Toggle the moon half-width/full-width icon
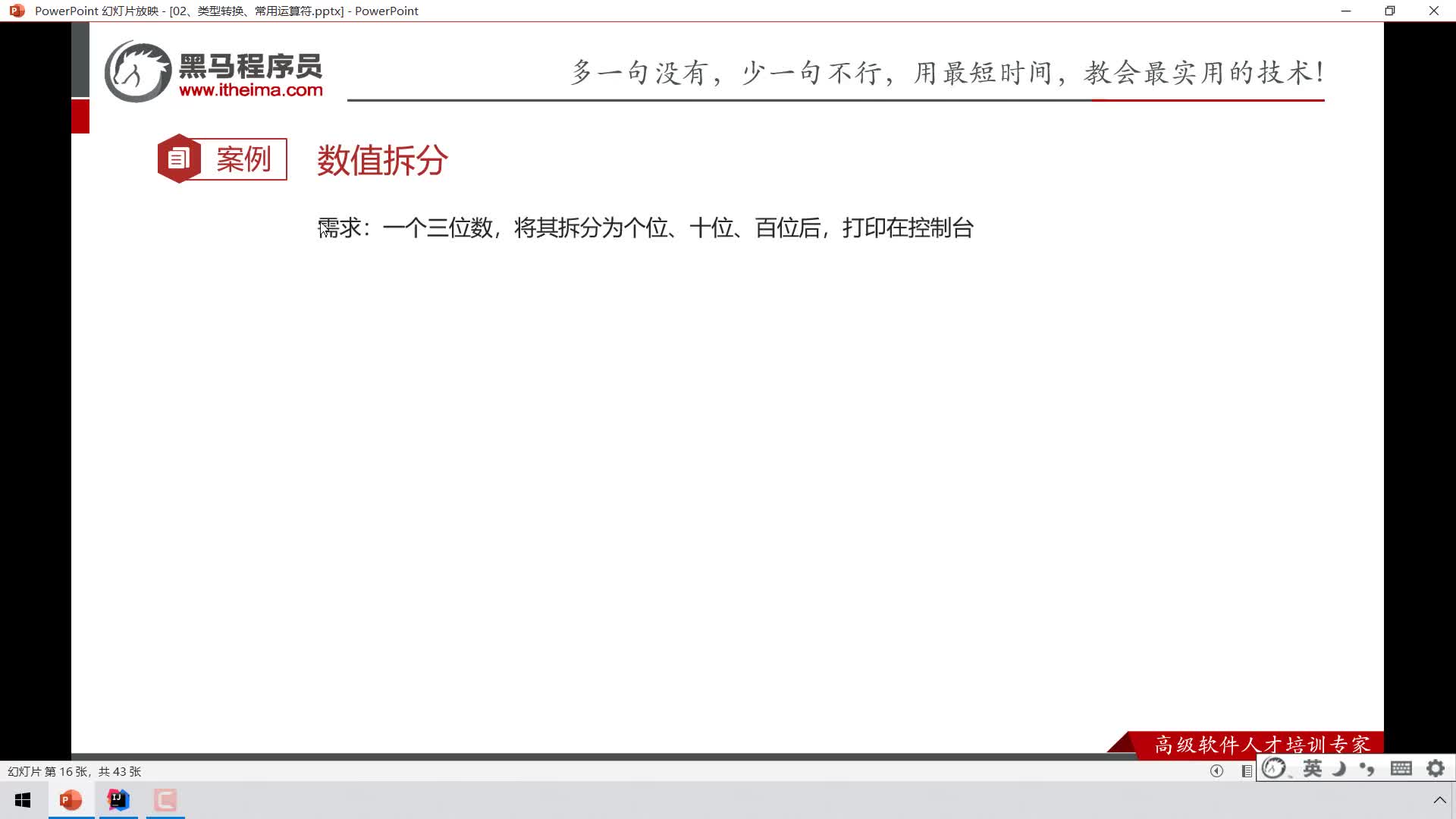 coord(1339,768)
